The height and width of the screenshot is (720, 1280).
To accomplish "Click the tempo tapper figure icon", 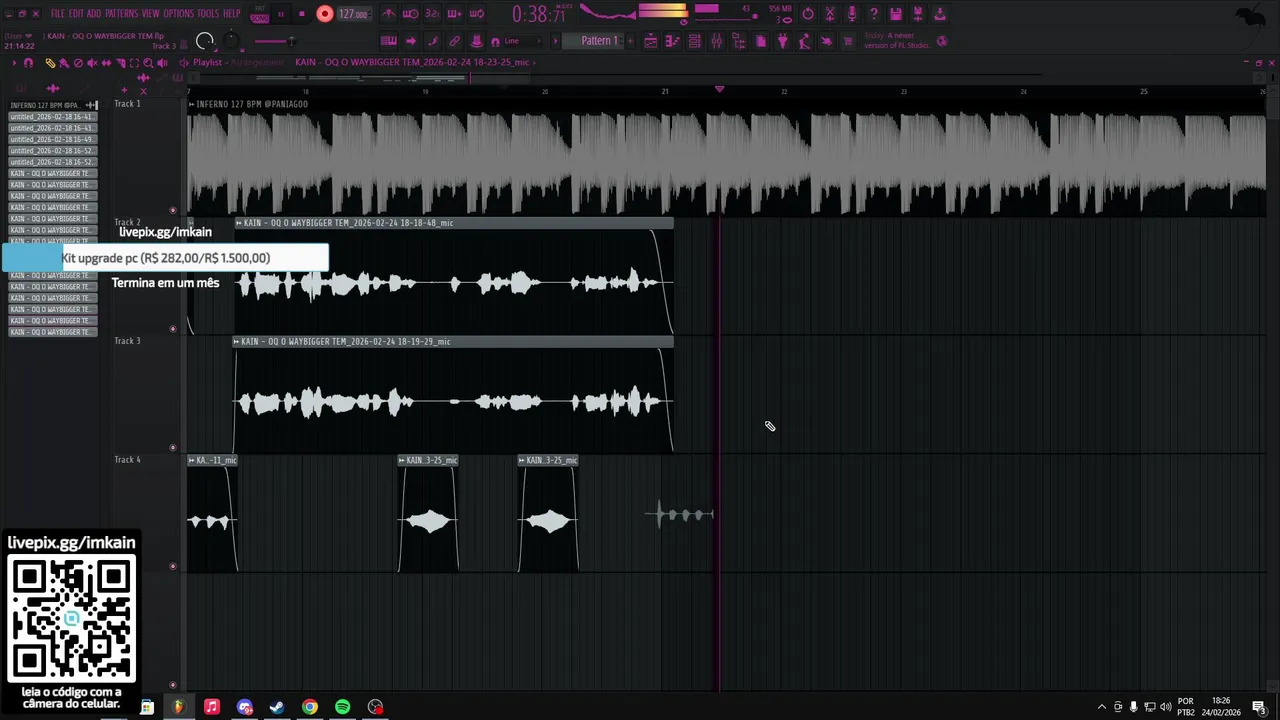I will (x=805, y=41).
